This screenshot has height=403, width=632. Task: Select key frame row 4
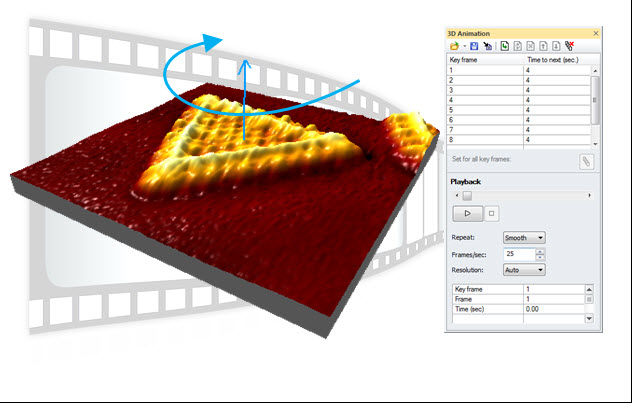pyautogui.click(x=519, y=100)
